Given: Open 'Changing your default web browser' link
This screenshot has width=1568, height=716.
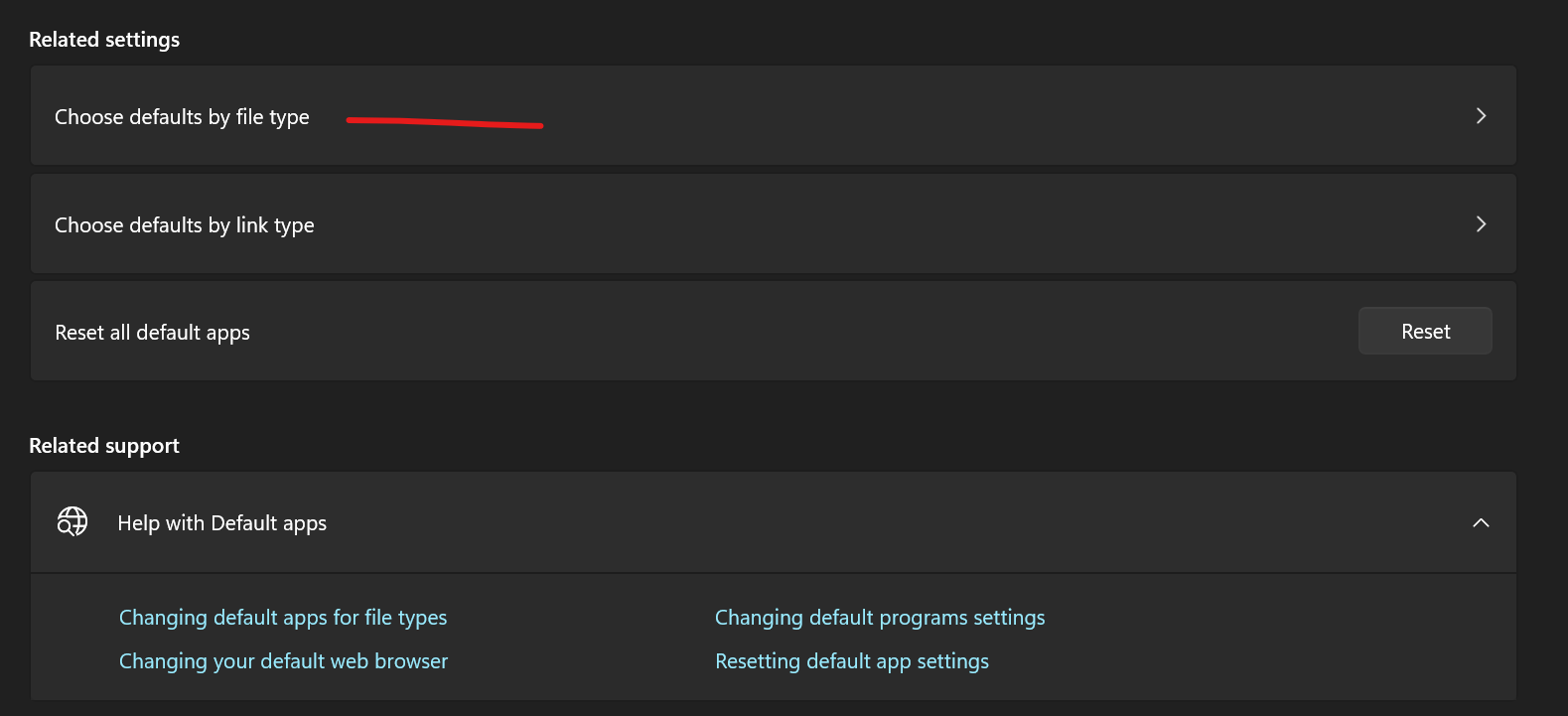Looking at the screenshot, I should 283,661.
